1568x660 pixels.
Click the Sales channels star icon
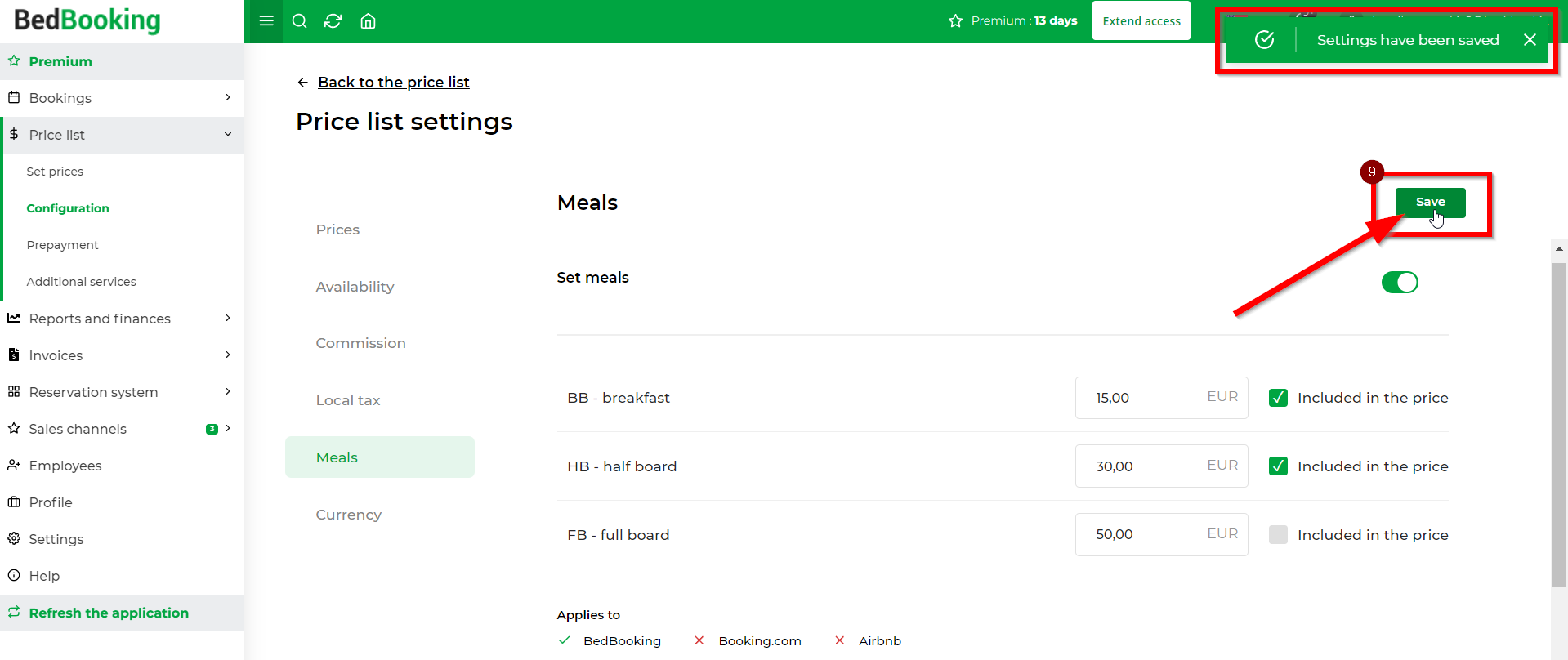pos(14,428)
